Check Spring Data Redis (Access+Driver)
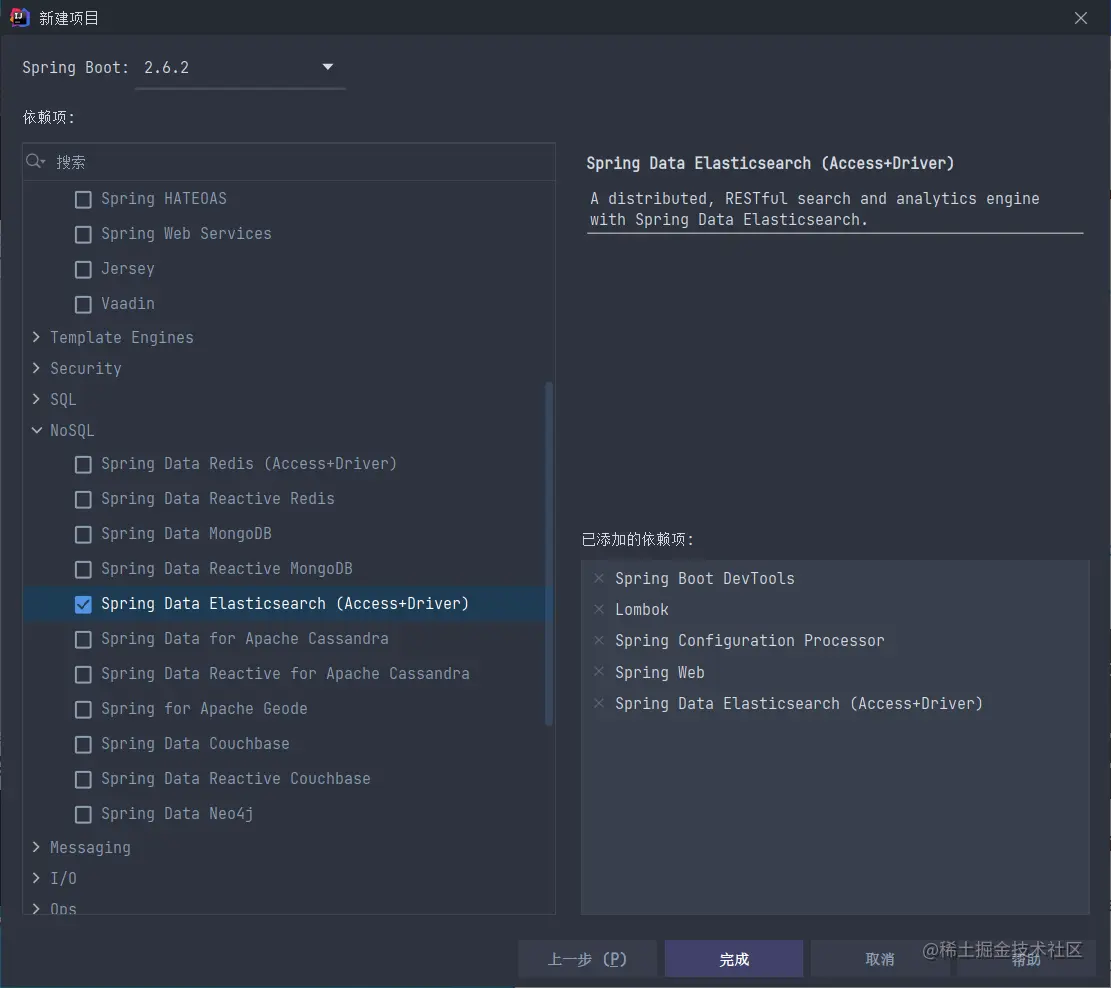Screen dimensions: 1111x988 (83, 464)
